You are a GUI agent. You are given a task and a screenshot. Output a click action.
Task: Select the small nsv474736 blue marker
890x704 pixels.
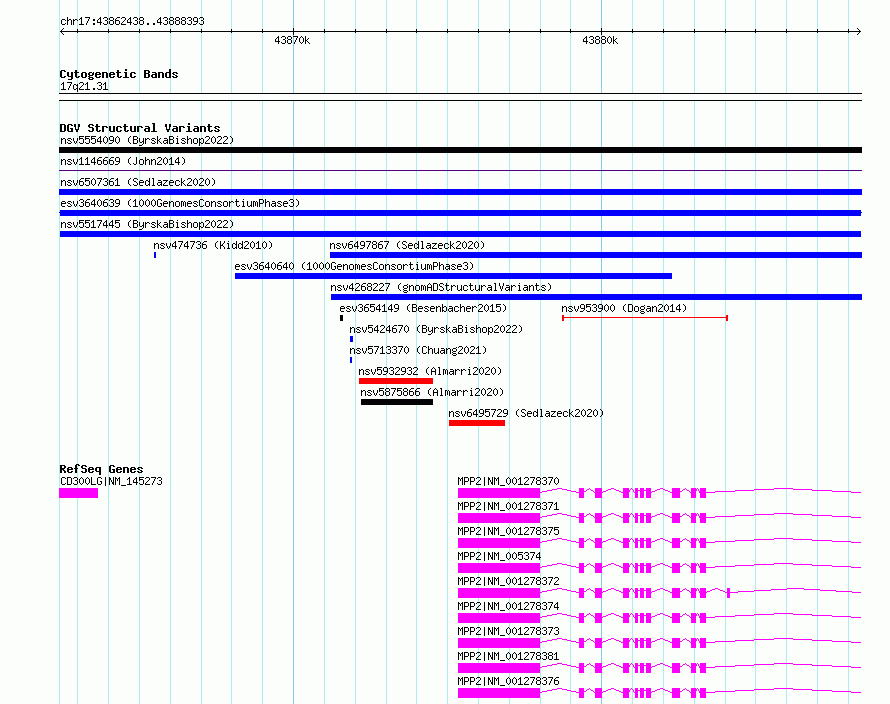pyautogui.click(x=155, y=255)
